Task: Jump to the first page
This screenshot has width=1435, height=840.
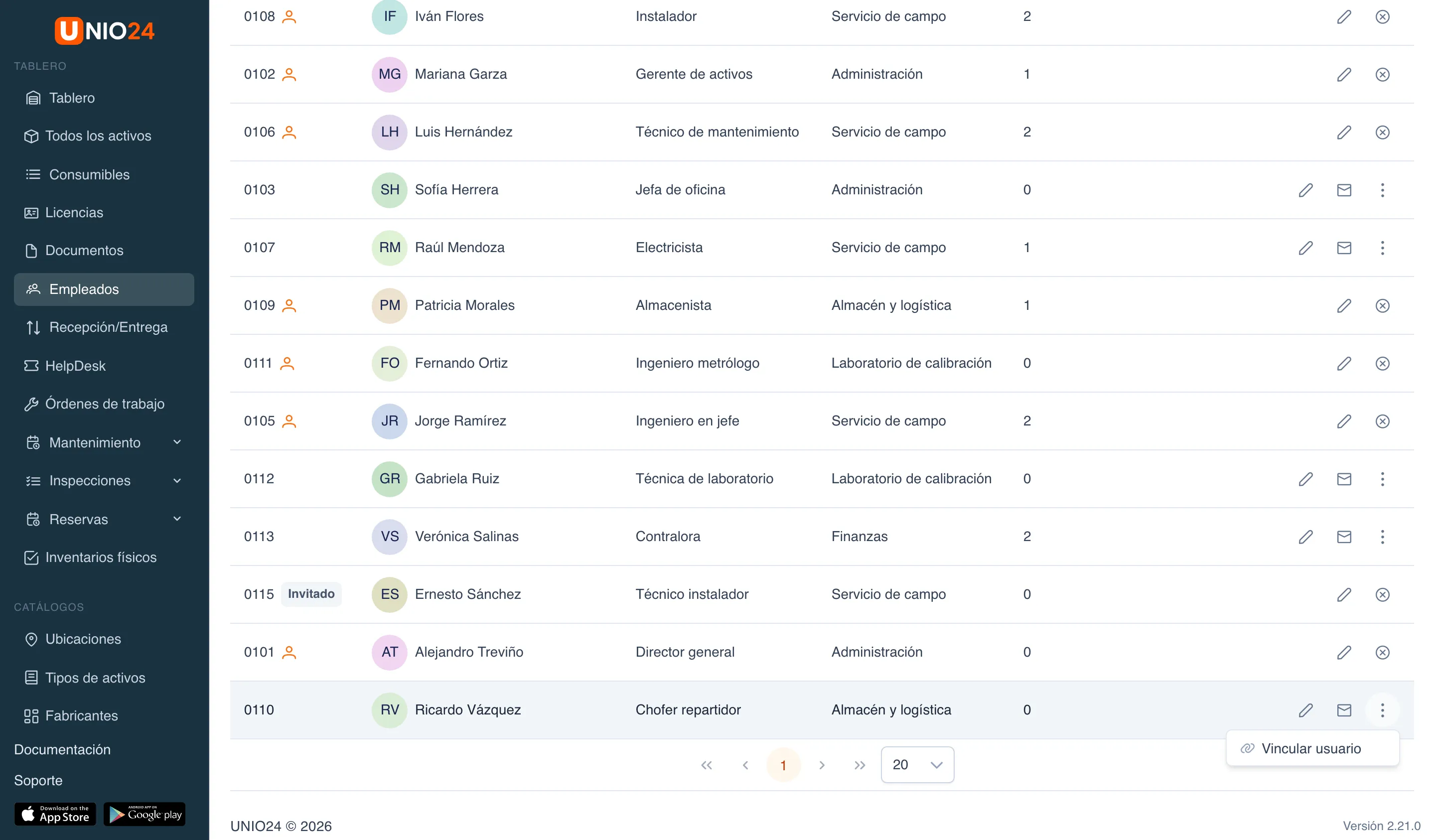Action: pos(706,765)
